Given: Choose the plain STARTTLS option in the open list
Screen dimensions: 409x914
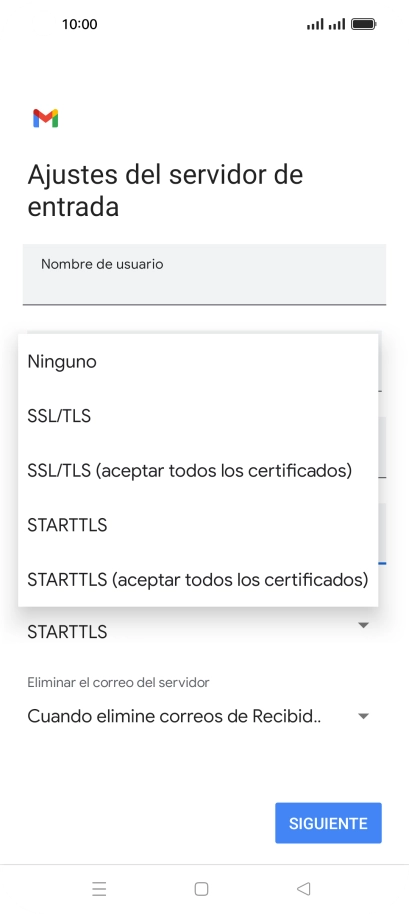Looking at the screenshot, I should [198, 525].
